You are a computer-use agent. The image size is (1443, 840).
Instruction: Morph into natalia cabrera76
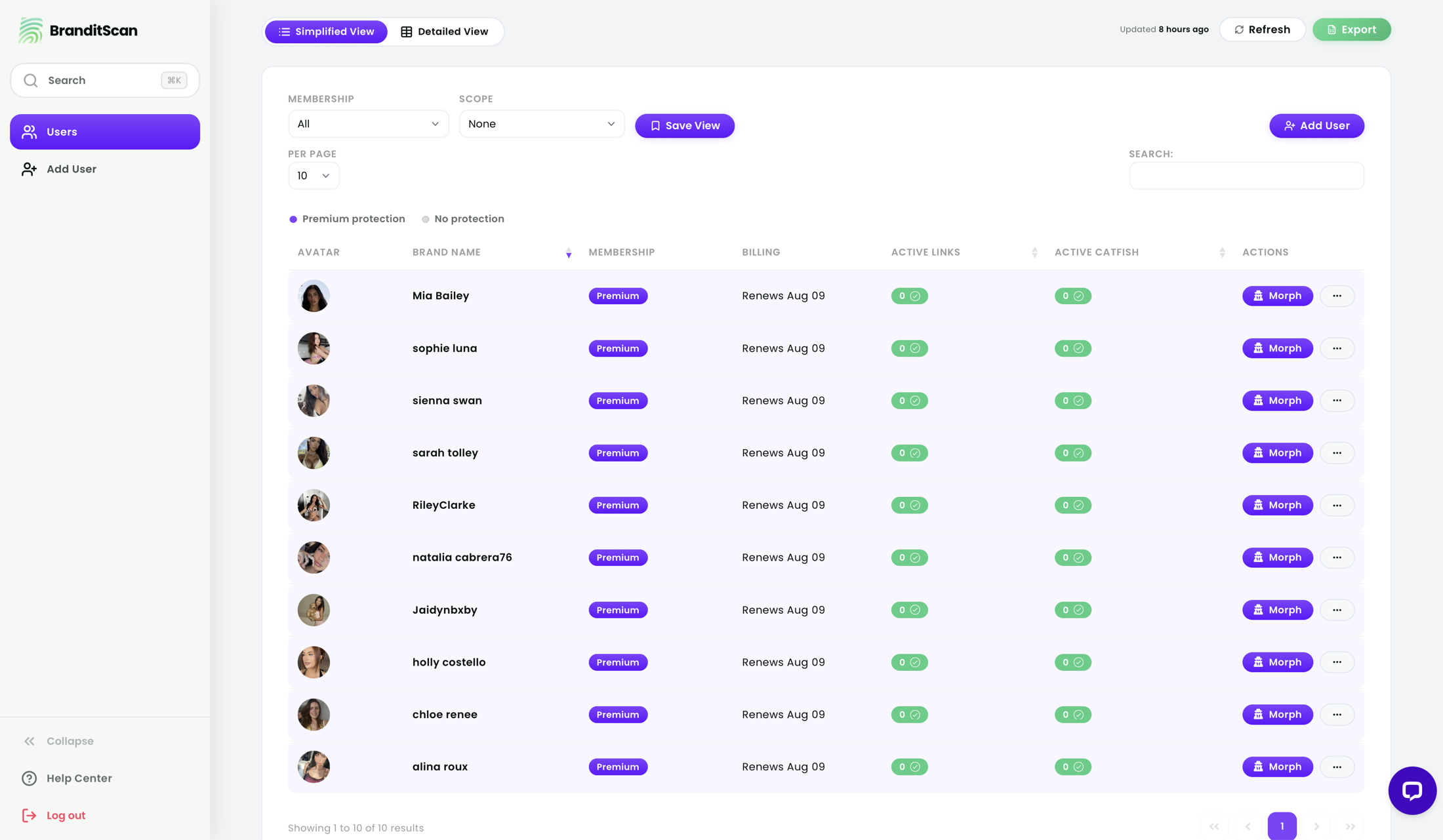(1278, 557)
